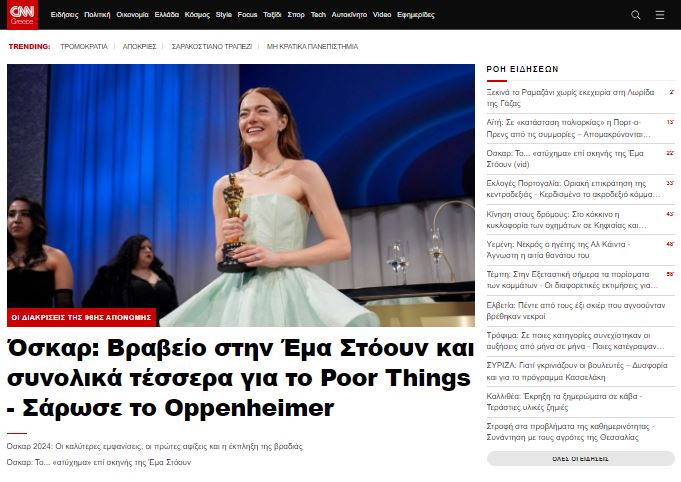
Task: Open the Ταξίδι section
Action: [x=272, y=15]
